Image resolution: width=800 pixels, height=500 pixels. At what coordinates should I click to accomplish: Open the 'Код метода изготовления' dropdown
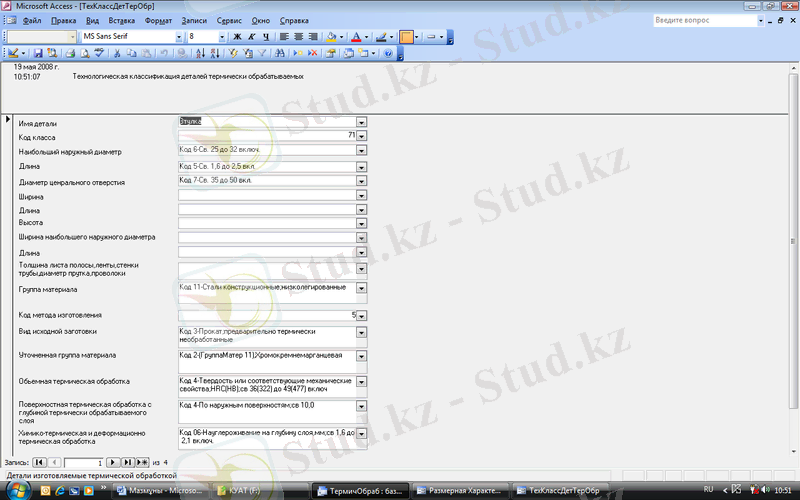pos(361,316)
